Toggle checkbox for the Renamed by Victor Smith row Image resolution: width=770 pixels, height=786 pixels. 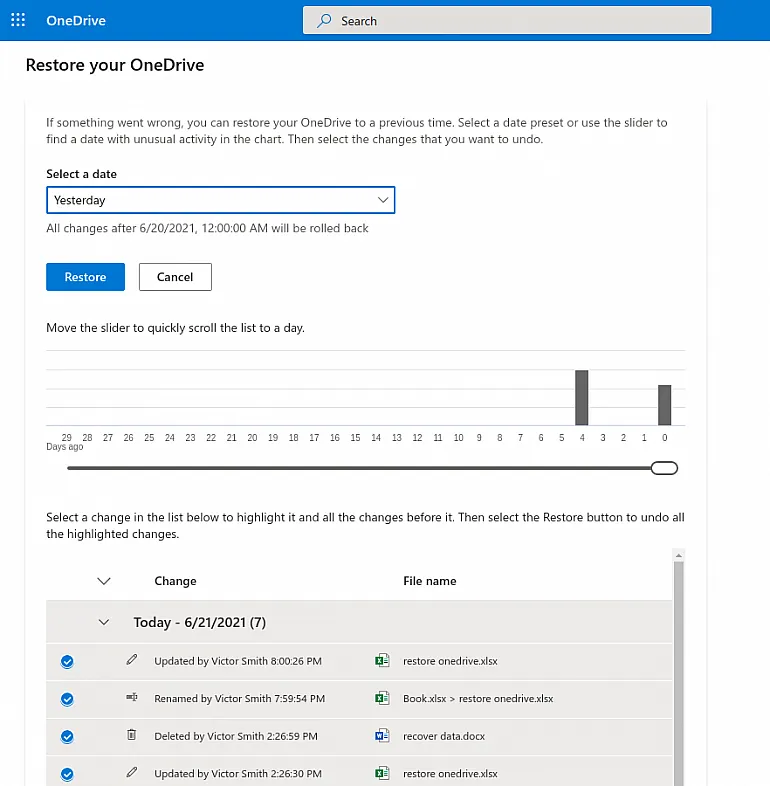coord(67,698)
